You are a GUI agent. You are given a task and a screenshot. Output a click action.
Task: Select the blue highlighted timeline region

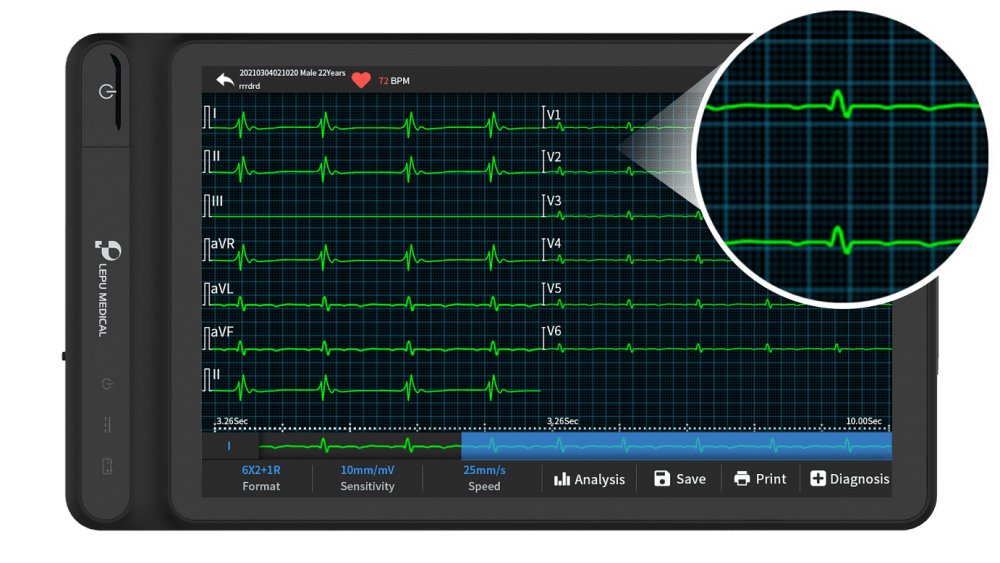(676, 445)
